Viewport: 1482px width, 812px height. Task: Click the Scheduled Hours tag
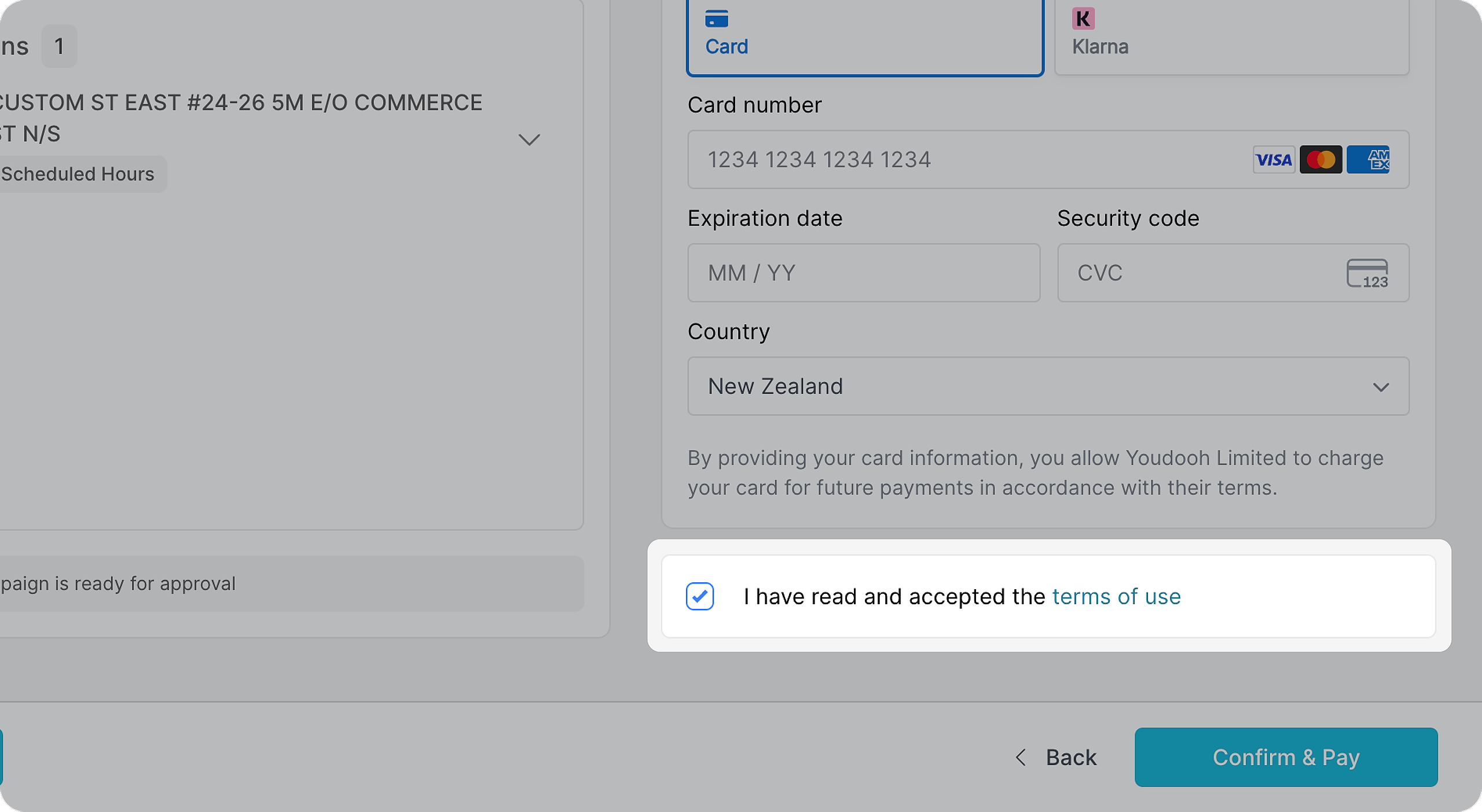tap(78, 174)
